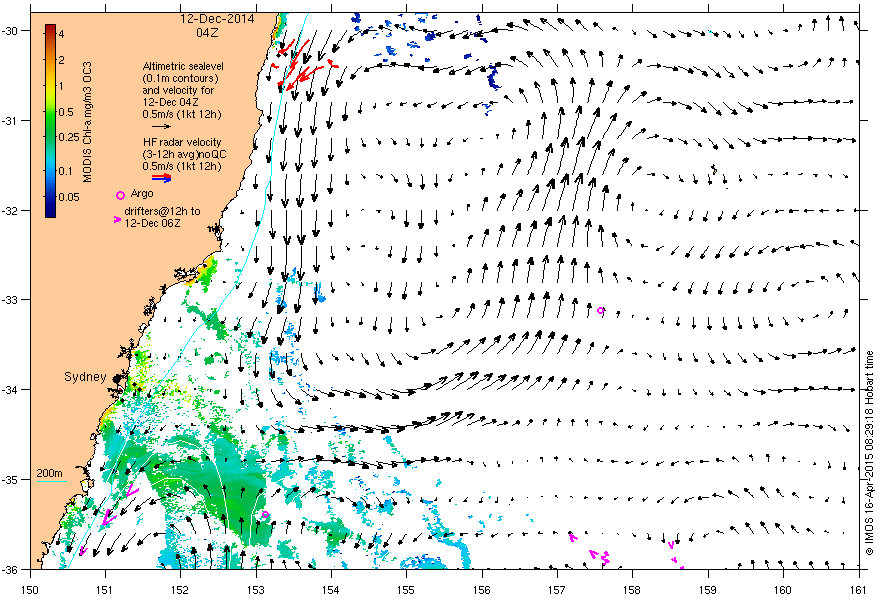Click the Argo float marker near 157.5E 33S
Screen dimensions: 880x600
[601, 310]
